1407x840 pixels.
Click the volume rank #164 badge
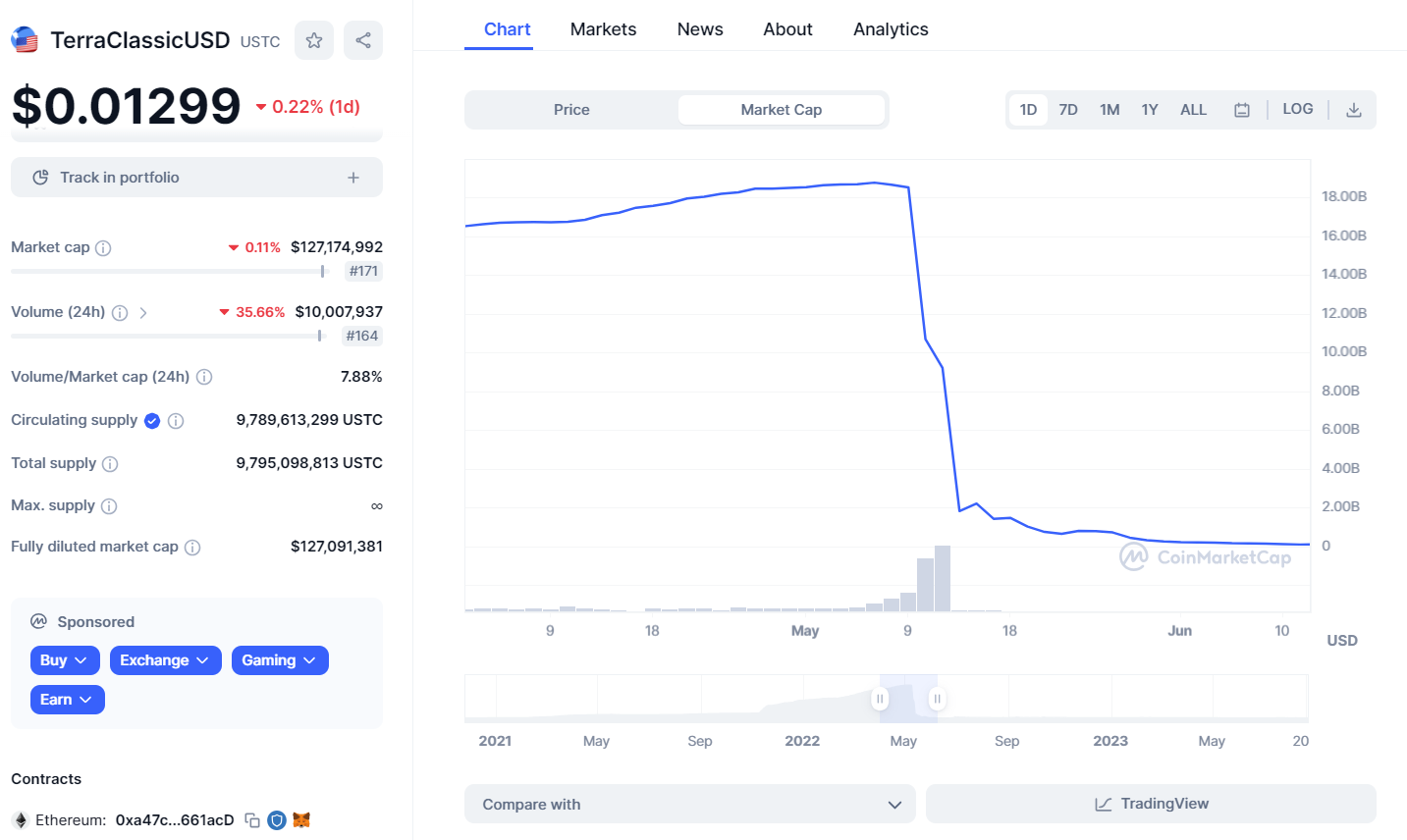tap(361, 337)
